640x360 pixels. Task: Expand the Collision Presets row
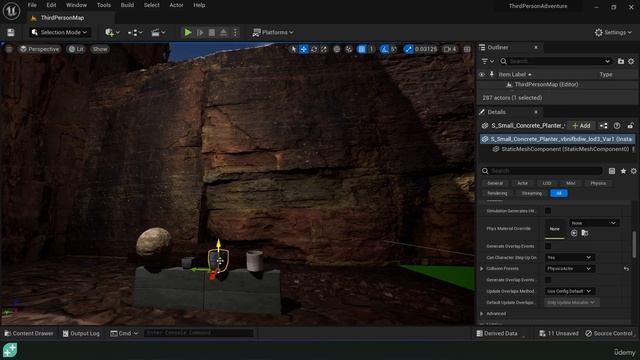point(482,269)
